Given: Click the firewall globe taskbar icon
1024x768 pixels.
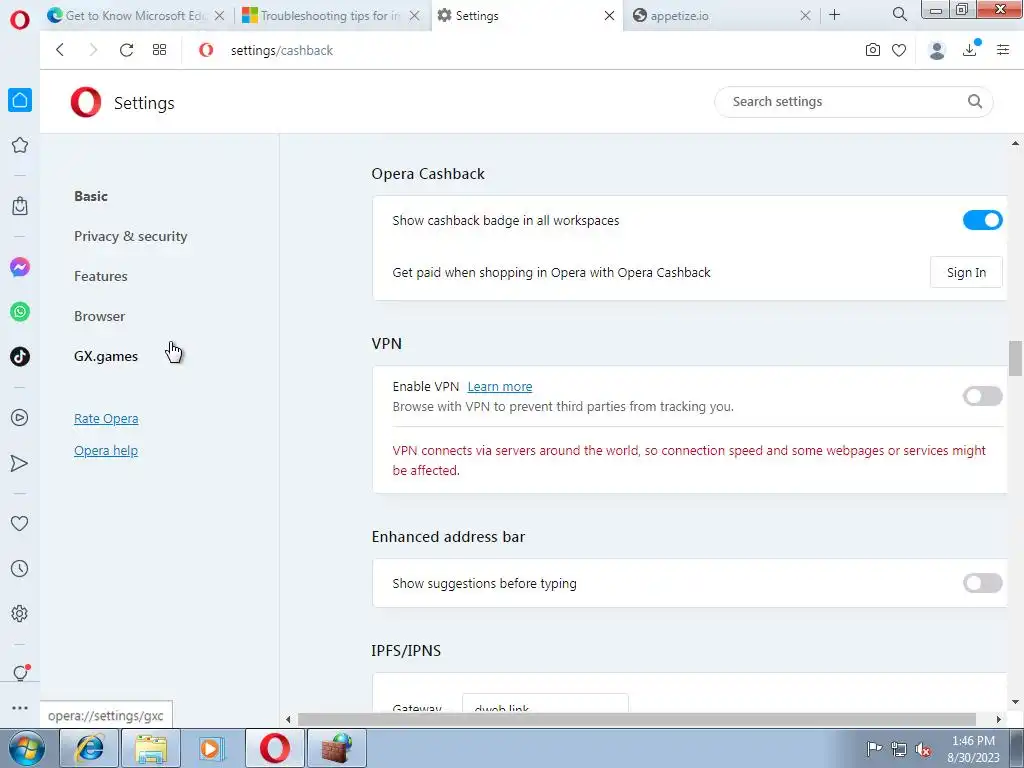Looking at the screenshot, I should 337,748.
